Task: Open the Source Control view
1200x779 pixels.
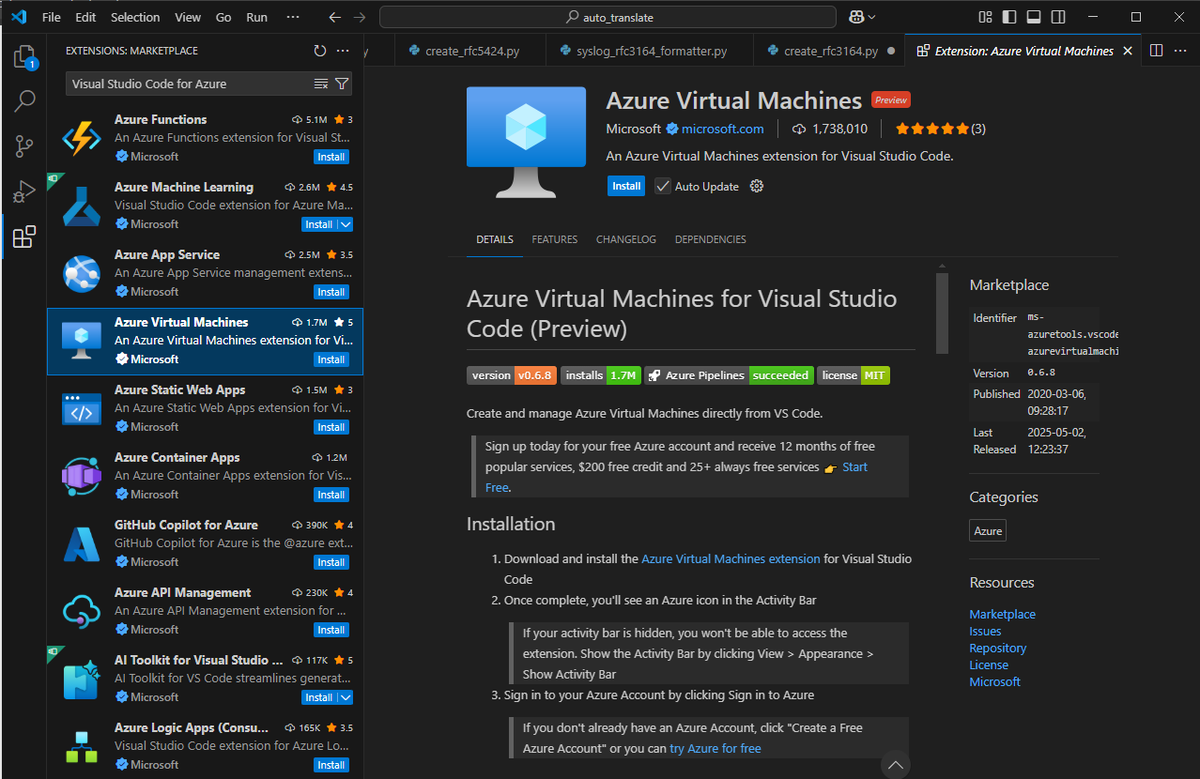Action: click(24, 146)
